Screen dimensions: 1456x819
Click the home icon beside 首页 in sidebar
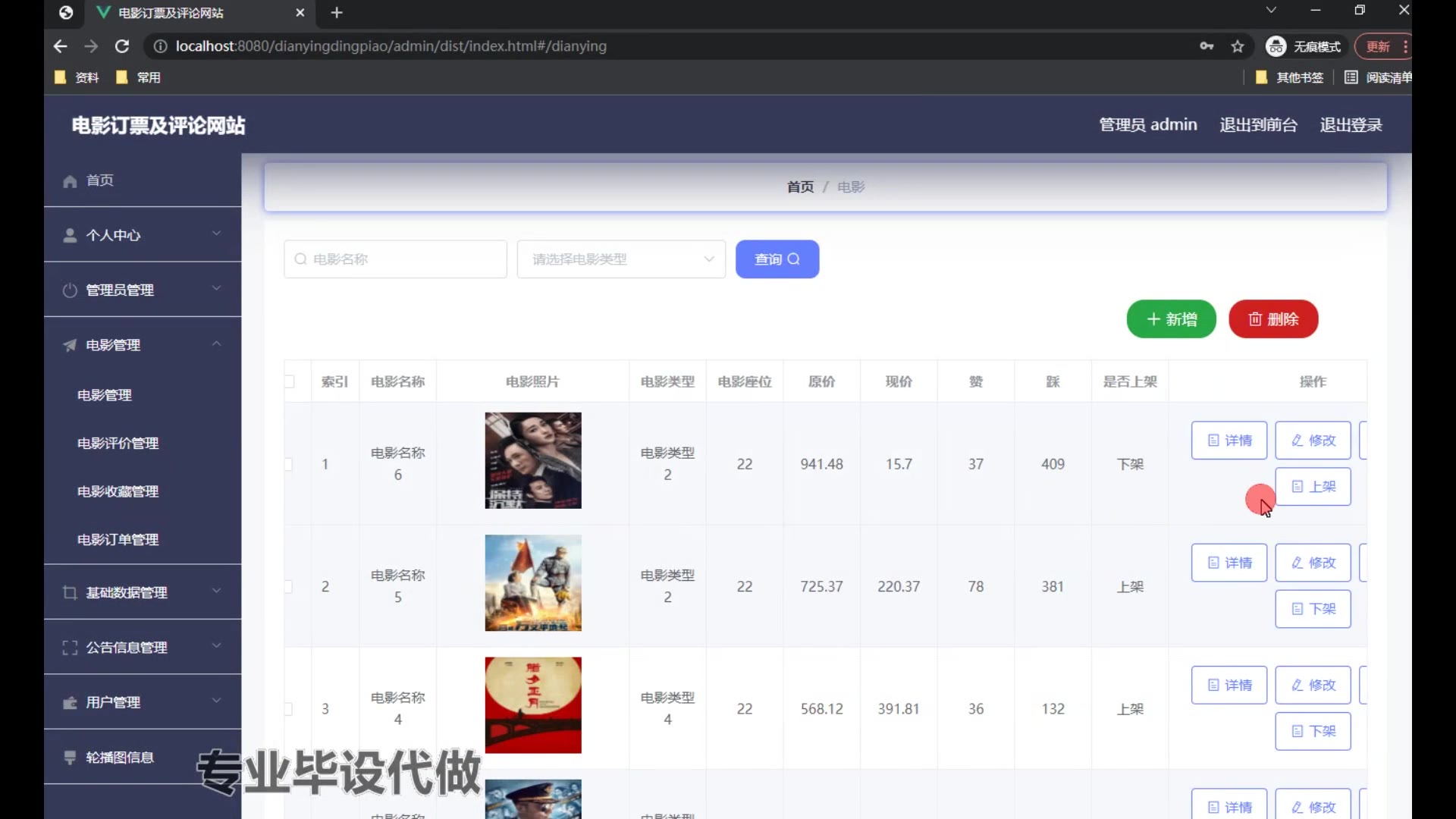pos(70,181)
